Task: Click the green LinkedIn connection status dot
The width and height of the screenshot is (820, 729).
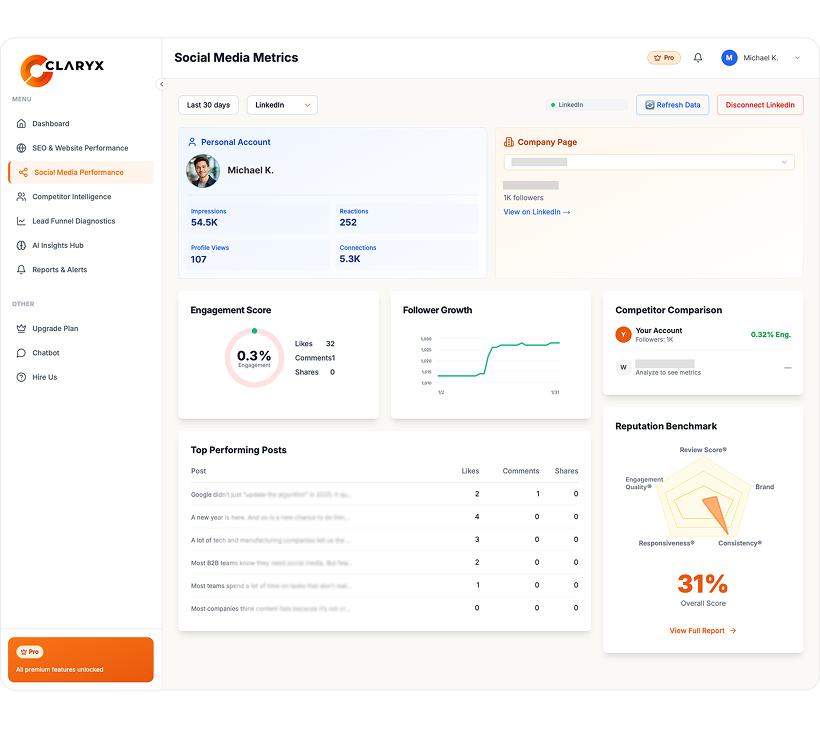Action: [552, 104]
